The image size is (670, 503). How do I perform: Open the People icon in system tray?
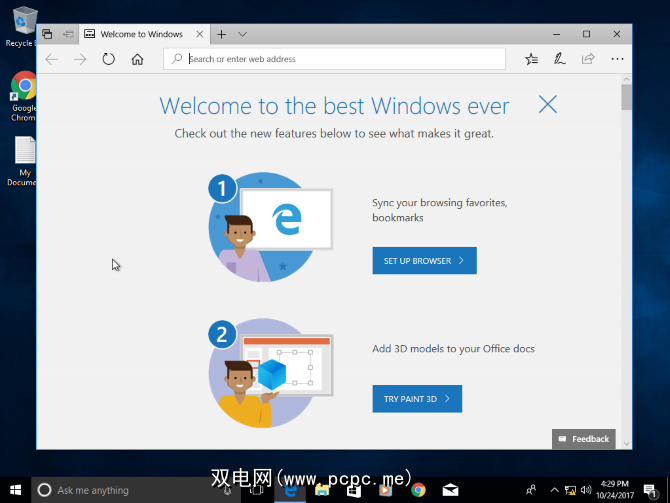(x=531, y=490)
